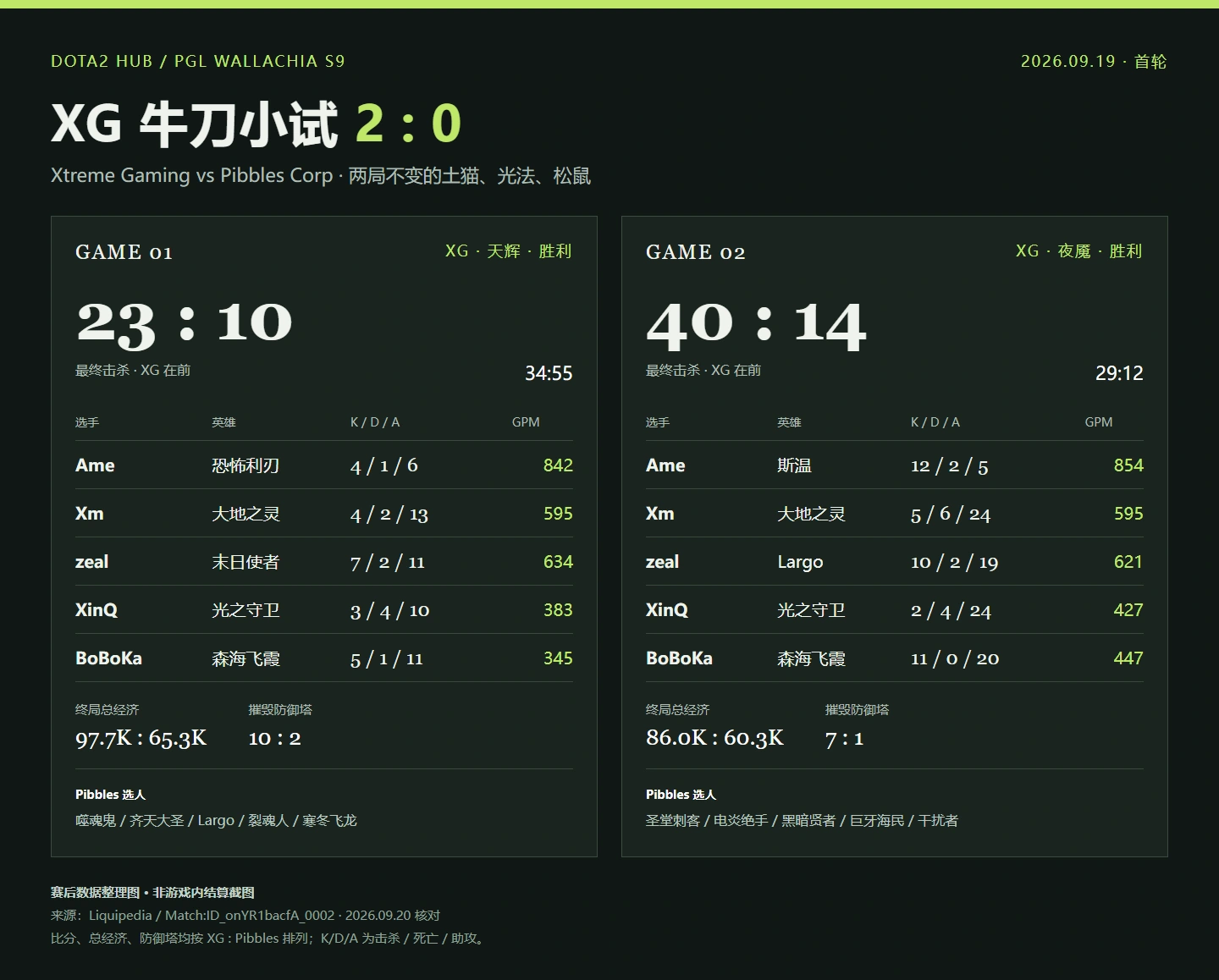Click Pibbles picks starting with 圣堂刺客
The image size is (1219, 980).
pyautogui.click(x=802, y=821)
